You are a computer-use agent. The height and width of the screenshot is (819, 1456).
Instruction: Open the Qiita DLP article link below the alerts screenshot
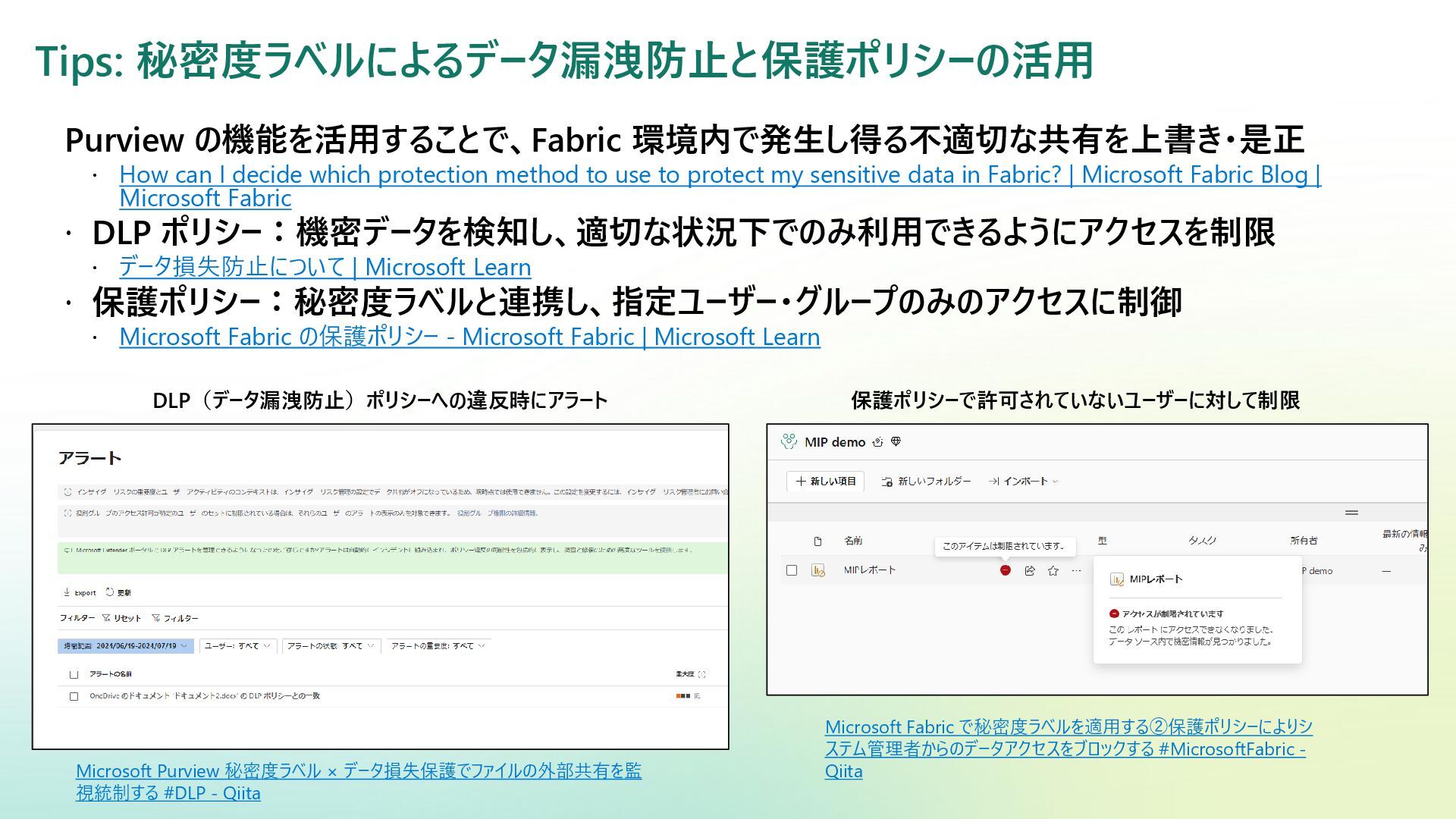(359, 782)
